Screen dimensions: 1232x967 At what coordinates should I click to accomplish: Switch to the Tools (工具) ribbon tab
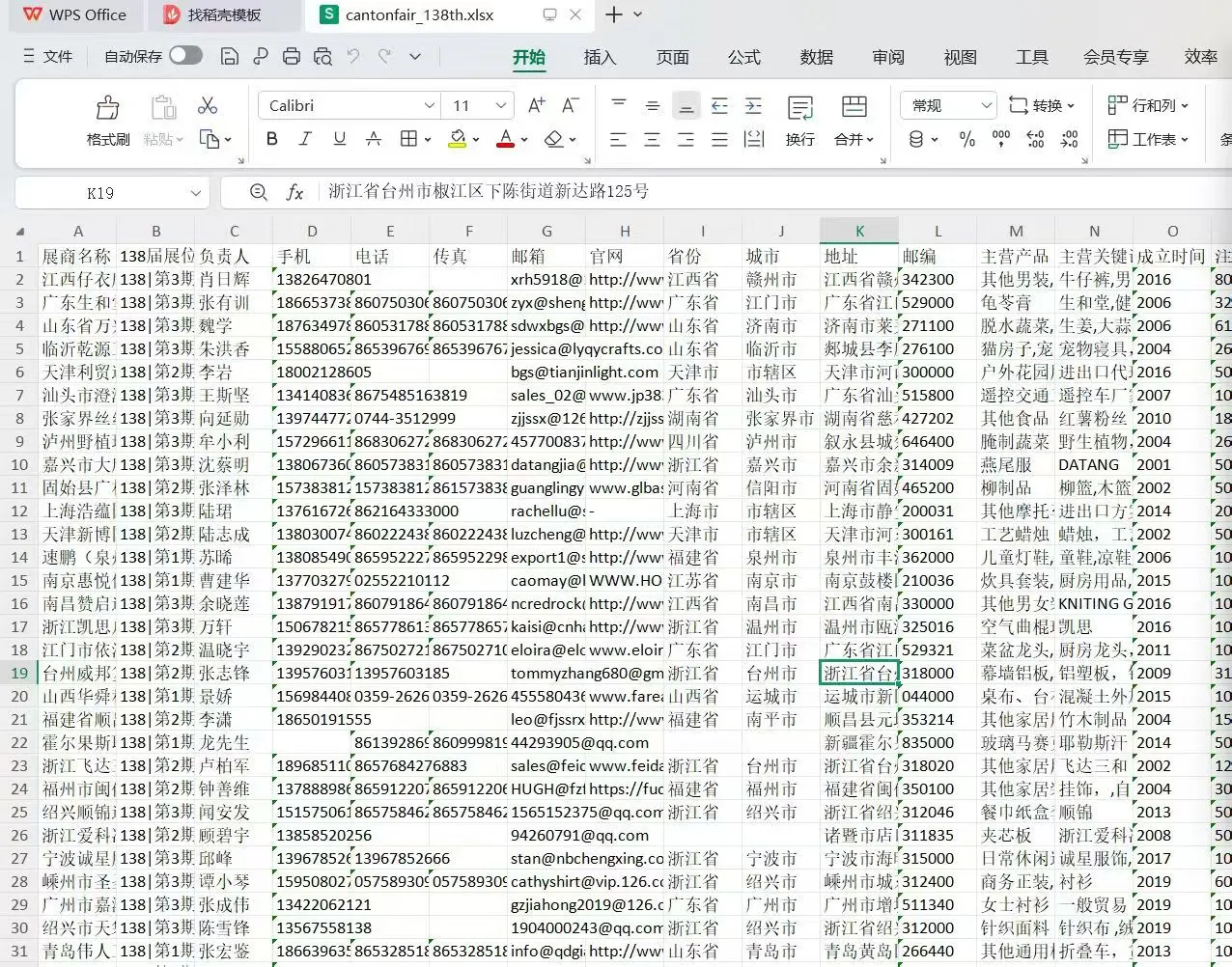click(x=1031, y=57)
